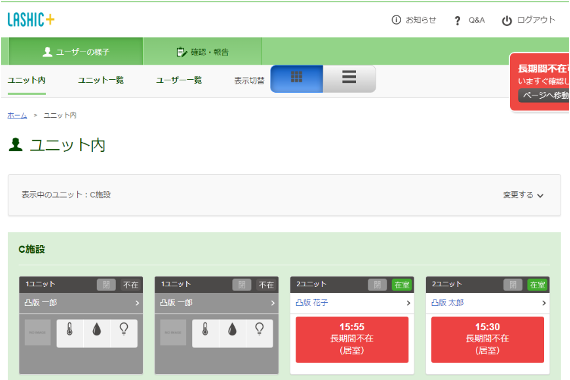Select the ユニット一覧 sub-tab
This screenshot has height=380, width=570.
tap(101, 80)
